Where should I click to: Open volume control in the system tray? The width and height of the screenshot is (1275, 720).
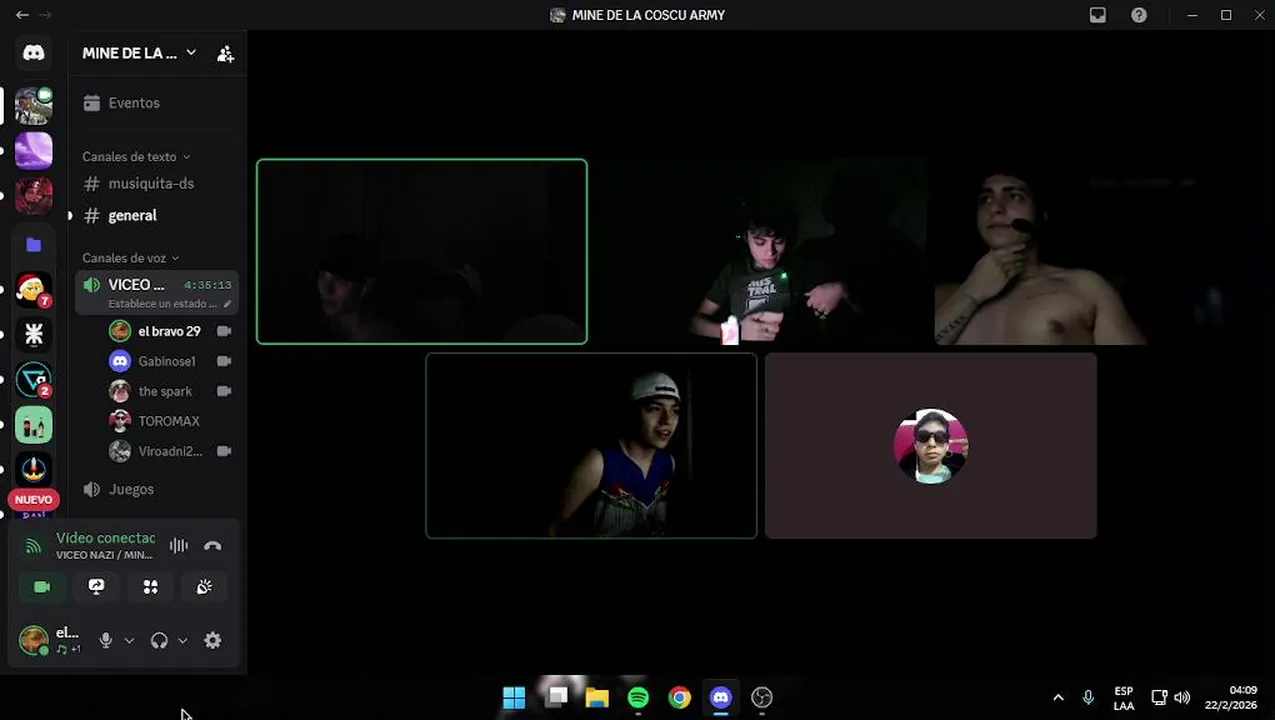pos(1182,698)
